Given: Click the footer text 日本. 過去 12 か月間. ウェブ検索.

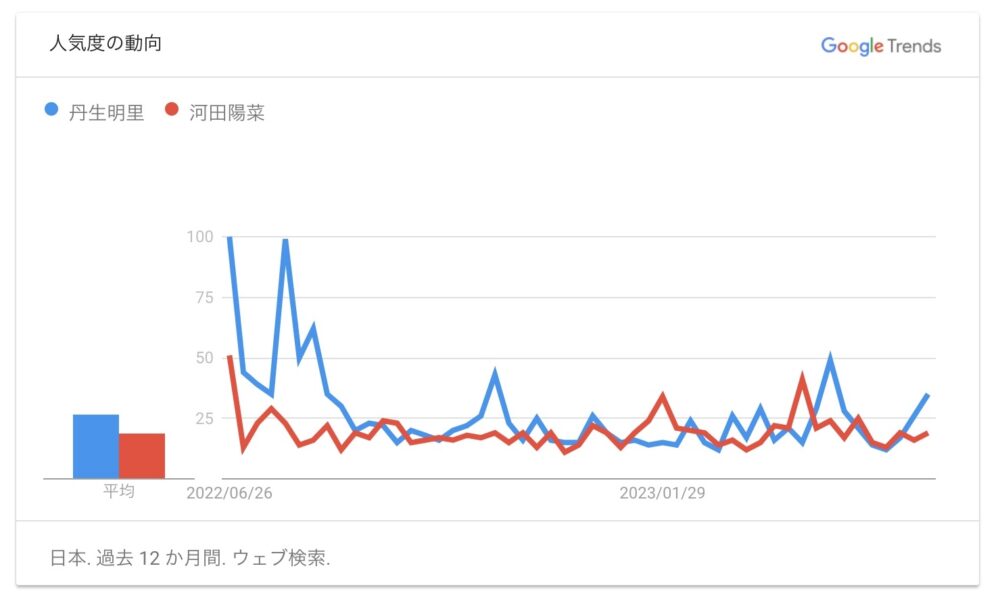Looking at the screenshot, I should click(190, 558).
